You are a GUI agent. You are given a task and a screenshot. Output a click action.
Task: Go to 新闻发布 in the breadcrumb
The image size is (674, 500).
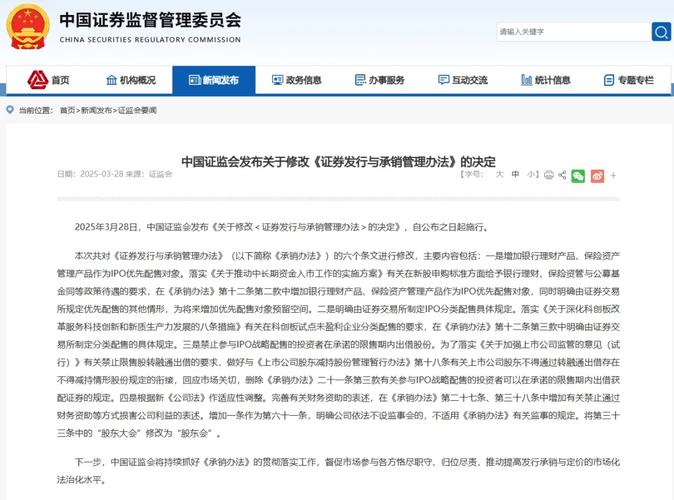pyautogui.click(x=97, y=110)
